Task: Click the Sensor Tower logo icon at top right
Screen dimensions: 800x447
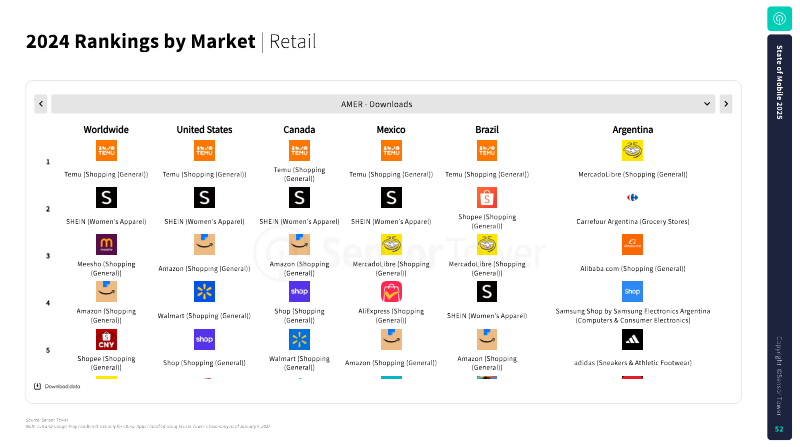Action: (x=779, y=19)
